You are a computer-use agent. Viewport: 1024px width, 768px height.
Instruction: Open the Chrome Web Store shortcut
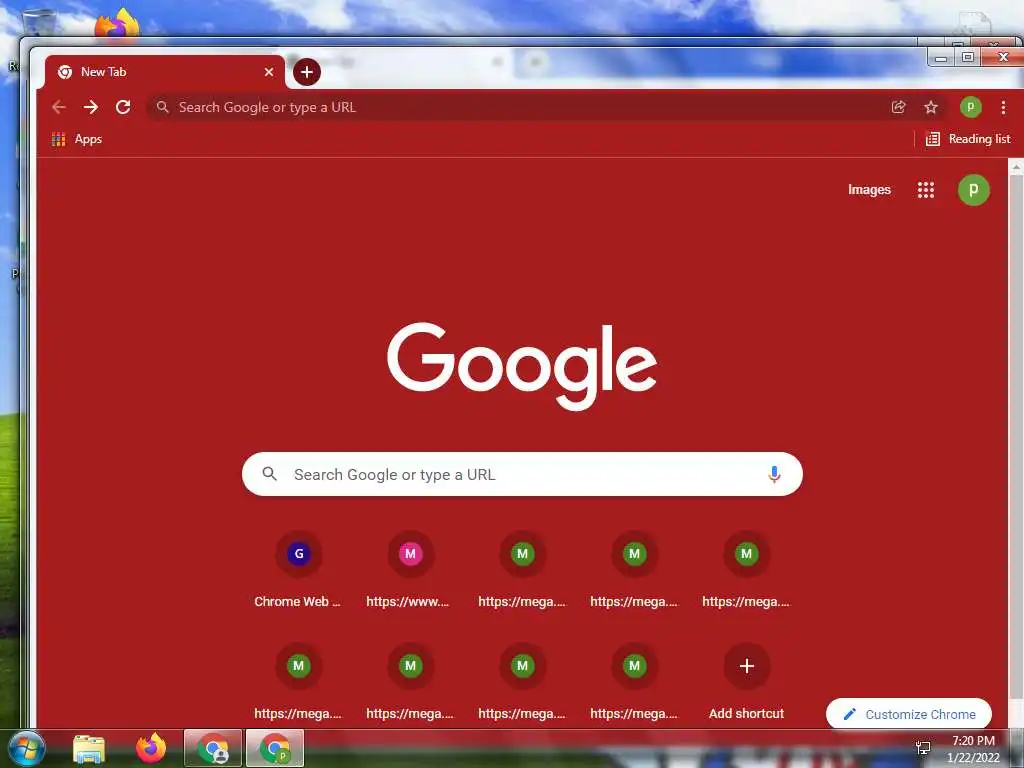(x=298, y=571)
